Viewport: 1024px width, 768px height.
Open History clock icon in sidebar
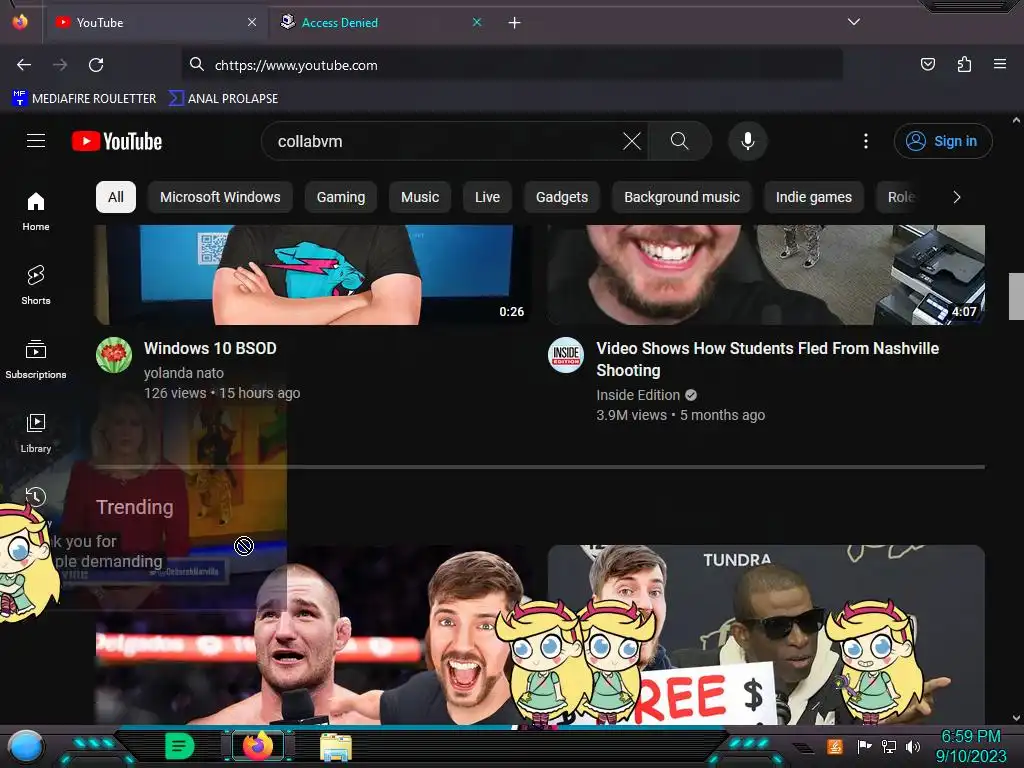[x=36, y=497]
